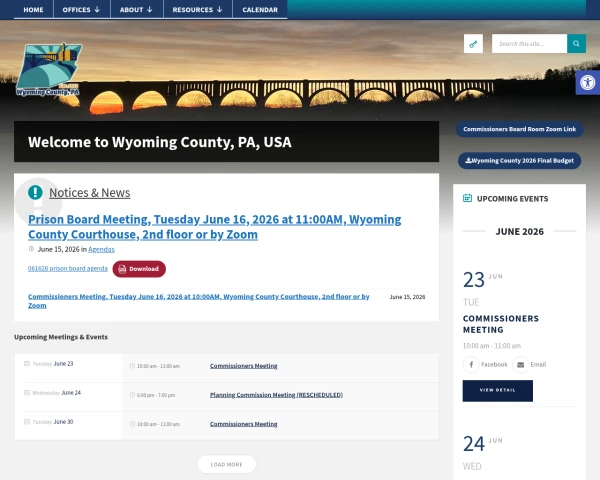Screen dimensions: 600x480
Task: Click the key login icon
Action: click(473, 44)
